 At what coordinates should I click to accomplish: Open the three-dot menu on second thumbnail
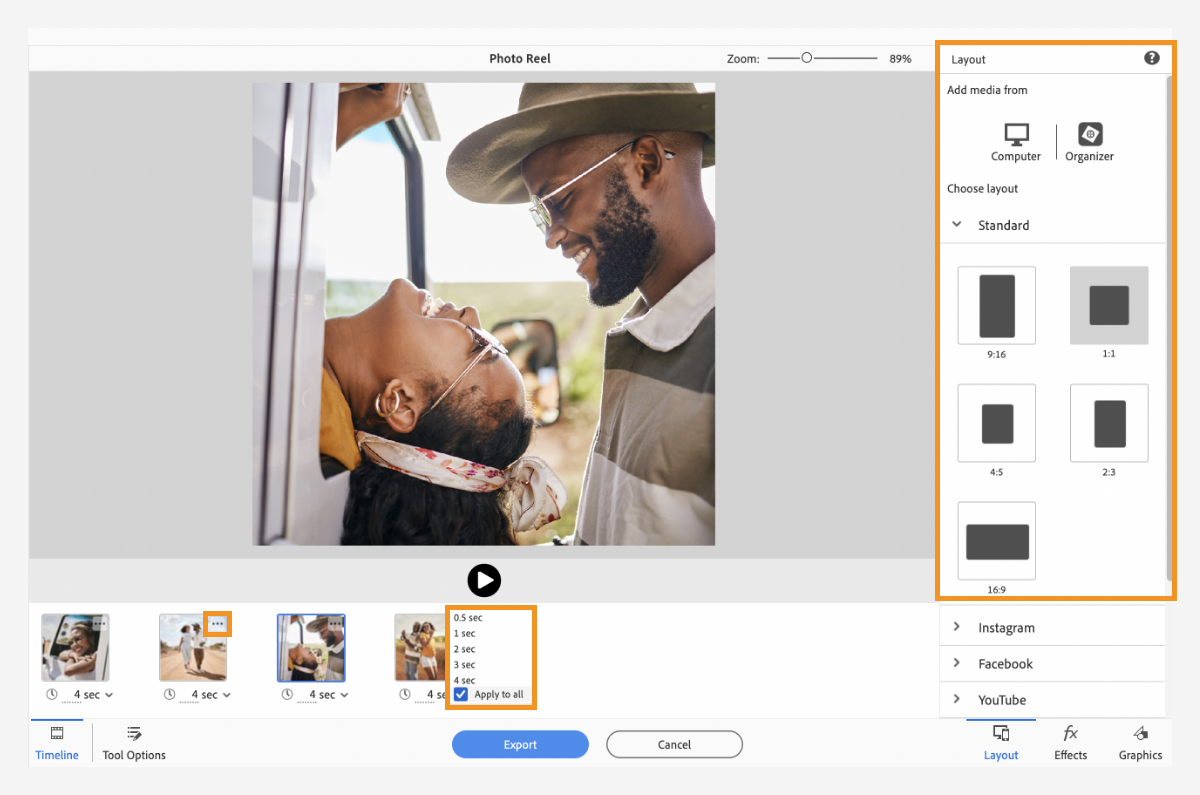click(x=217, y=624)
